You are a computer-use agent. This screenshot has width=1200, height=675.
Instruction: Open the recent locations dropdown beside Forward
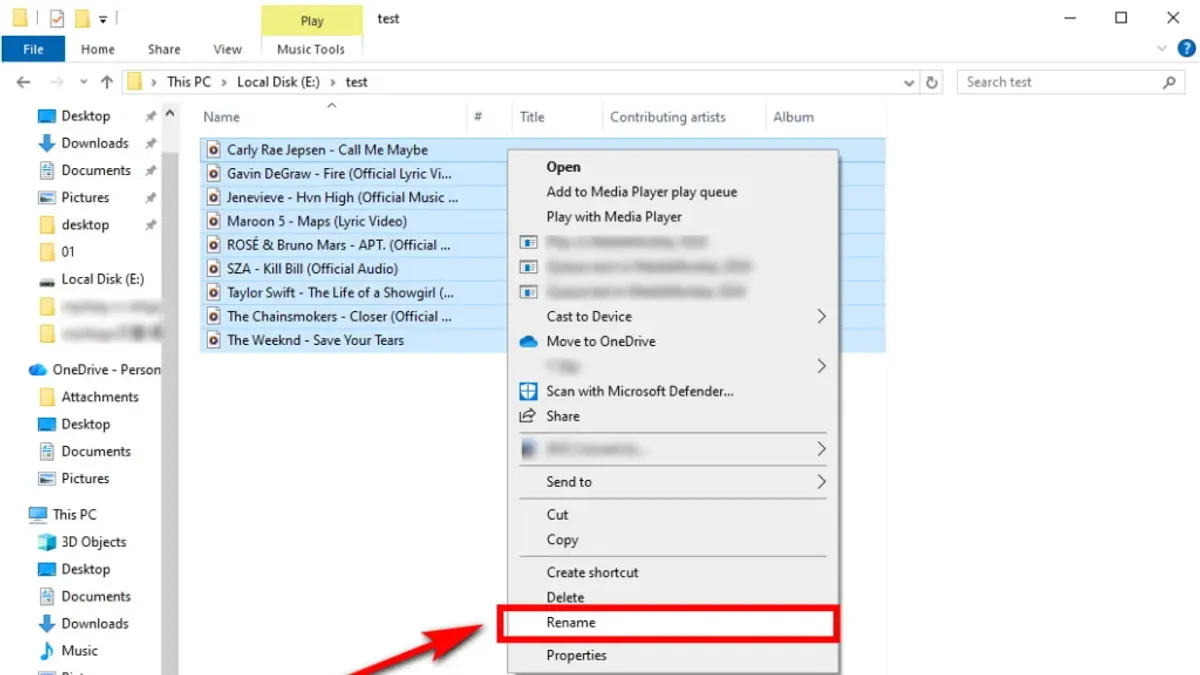(x=82, y=83)
